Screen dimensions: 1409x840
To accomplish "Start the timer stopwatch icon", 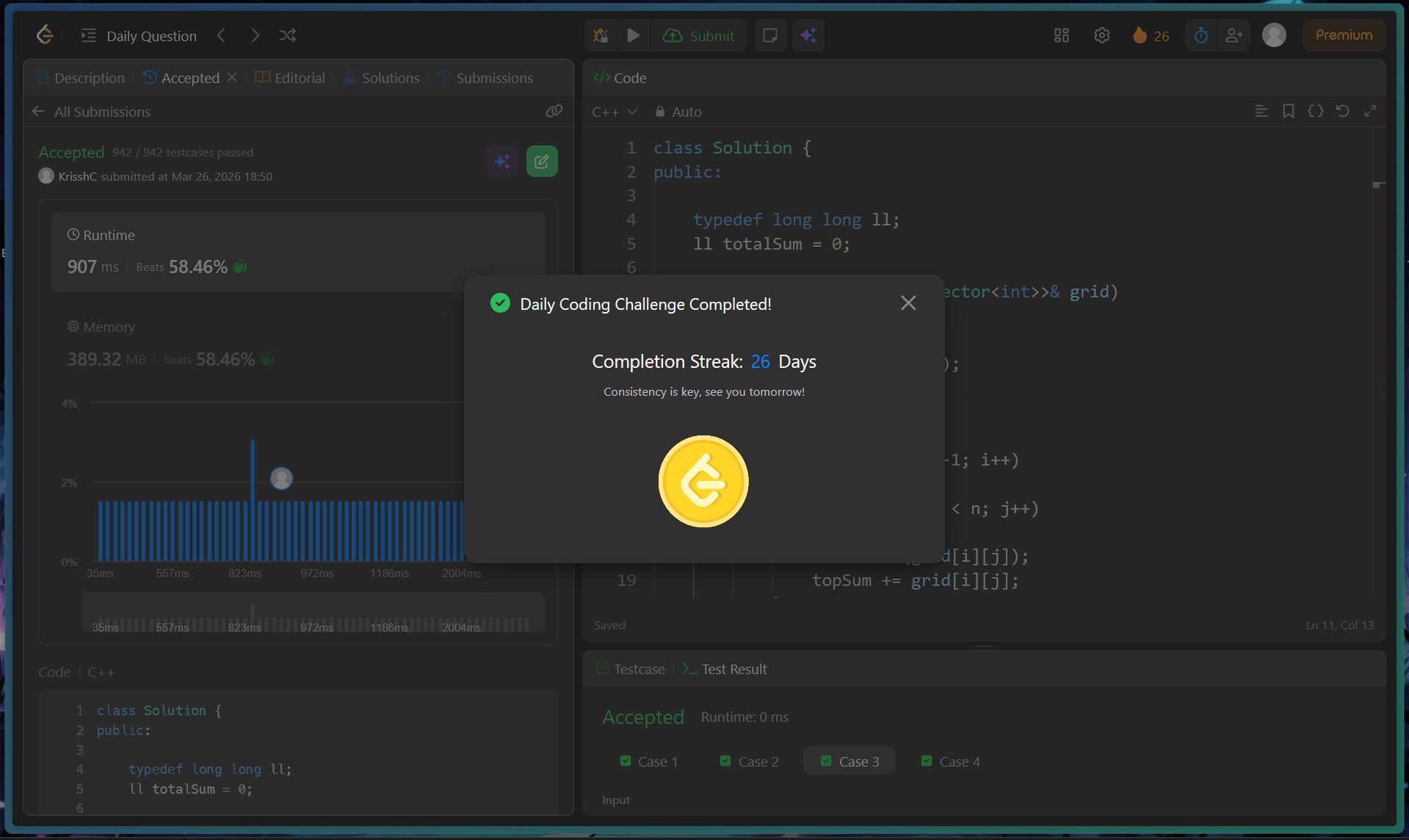I will [1201, 35].
